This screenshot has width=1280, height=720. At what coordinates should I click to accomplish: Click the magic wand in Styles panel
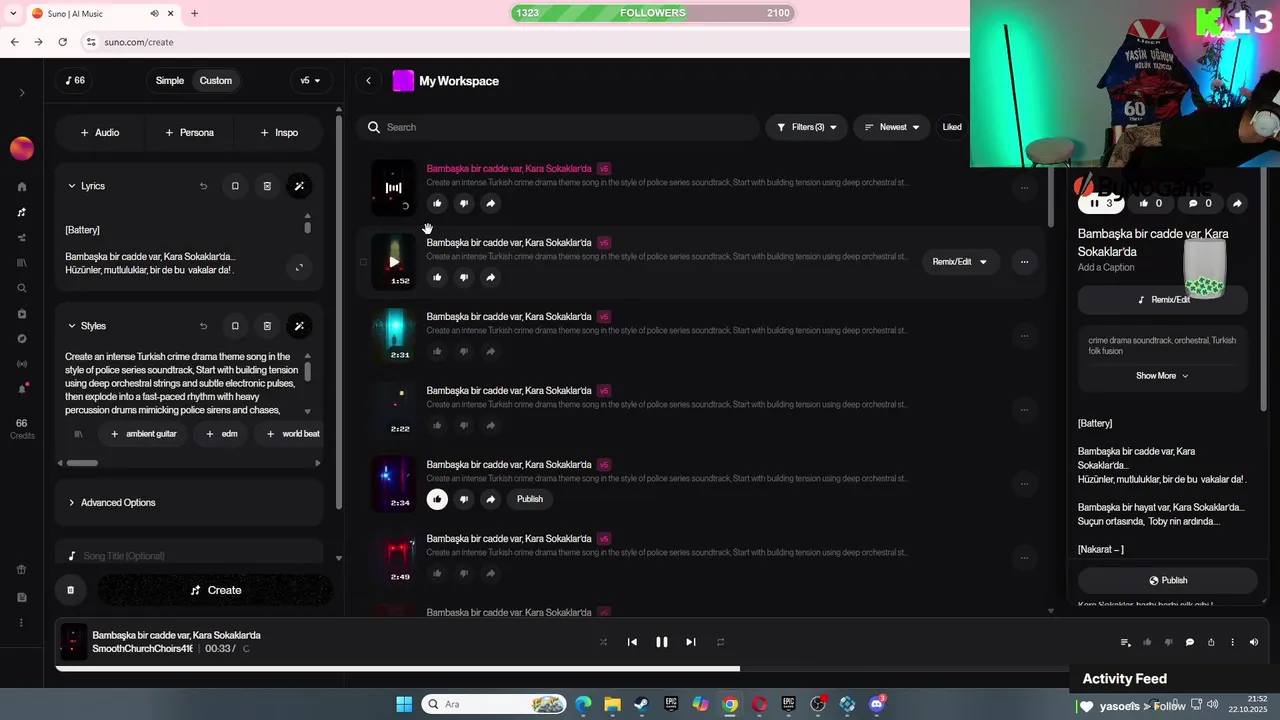[299, 326]
